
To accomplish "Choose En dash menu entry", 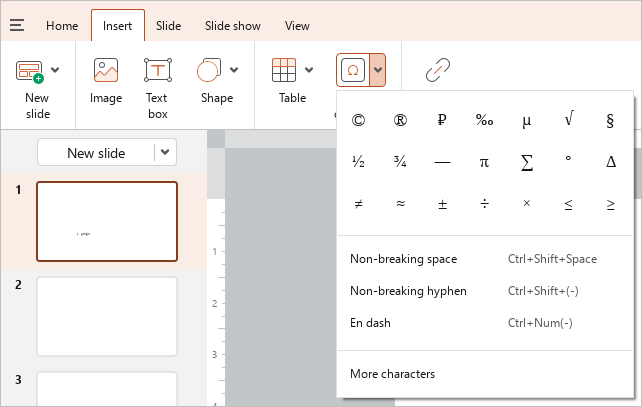I will tap(485, 323).
